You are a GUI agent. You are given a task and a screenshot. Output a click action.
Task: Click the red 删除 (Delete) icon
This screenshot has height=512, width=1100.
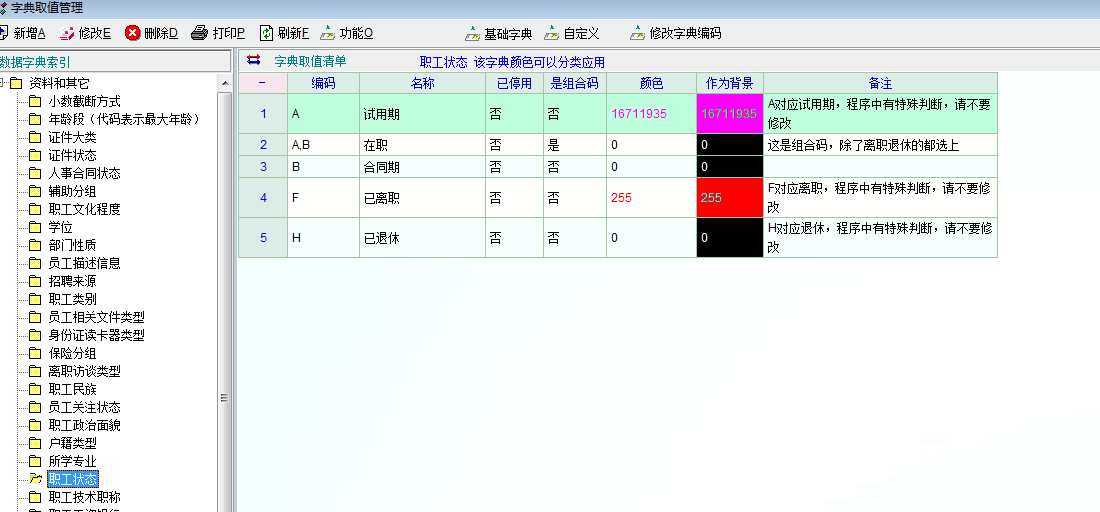pyautogui.click(x=132, y=33)
